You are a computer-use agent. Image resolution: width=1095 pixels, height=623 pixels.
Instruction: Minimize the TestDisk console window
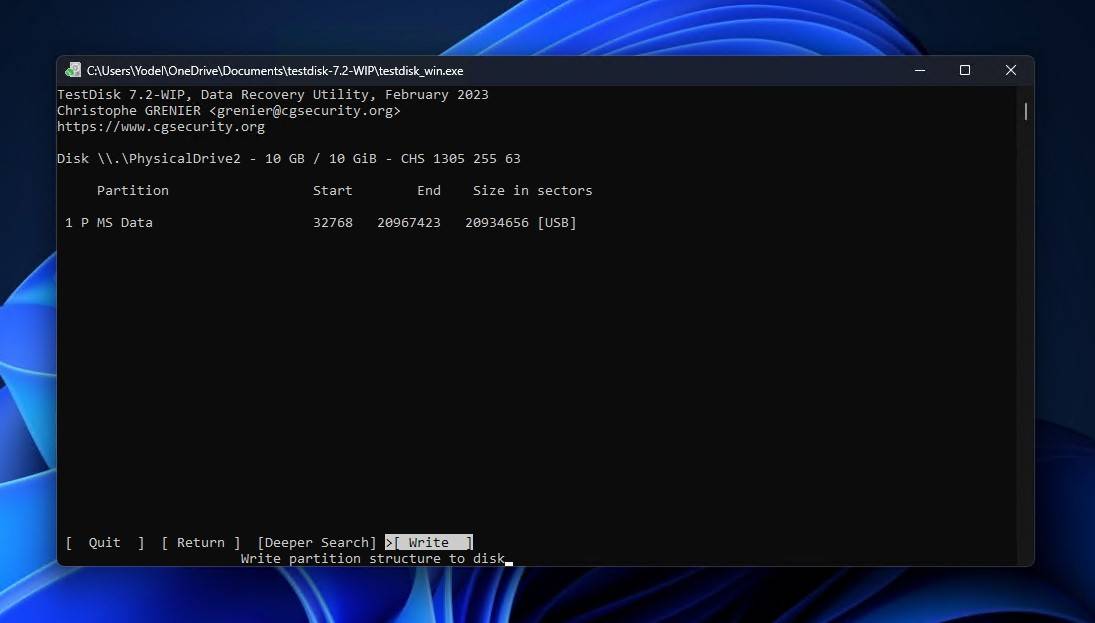[920, 71]
